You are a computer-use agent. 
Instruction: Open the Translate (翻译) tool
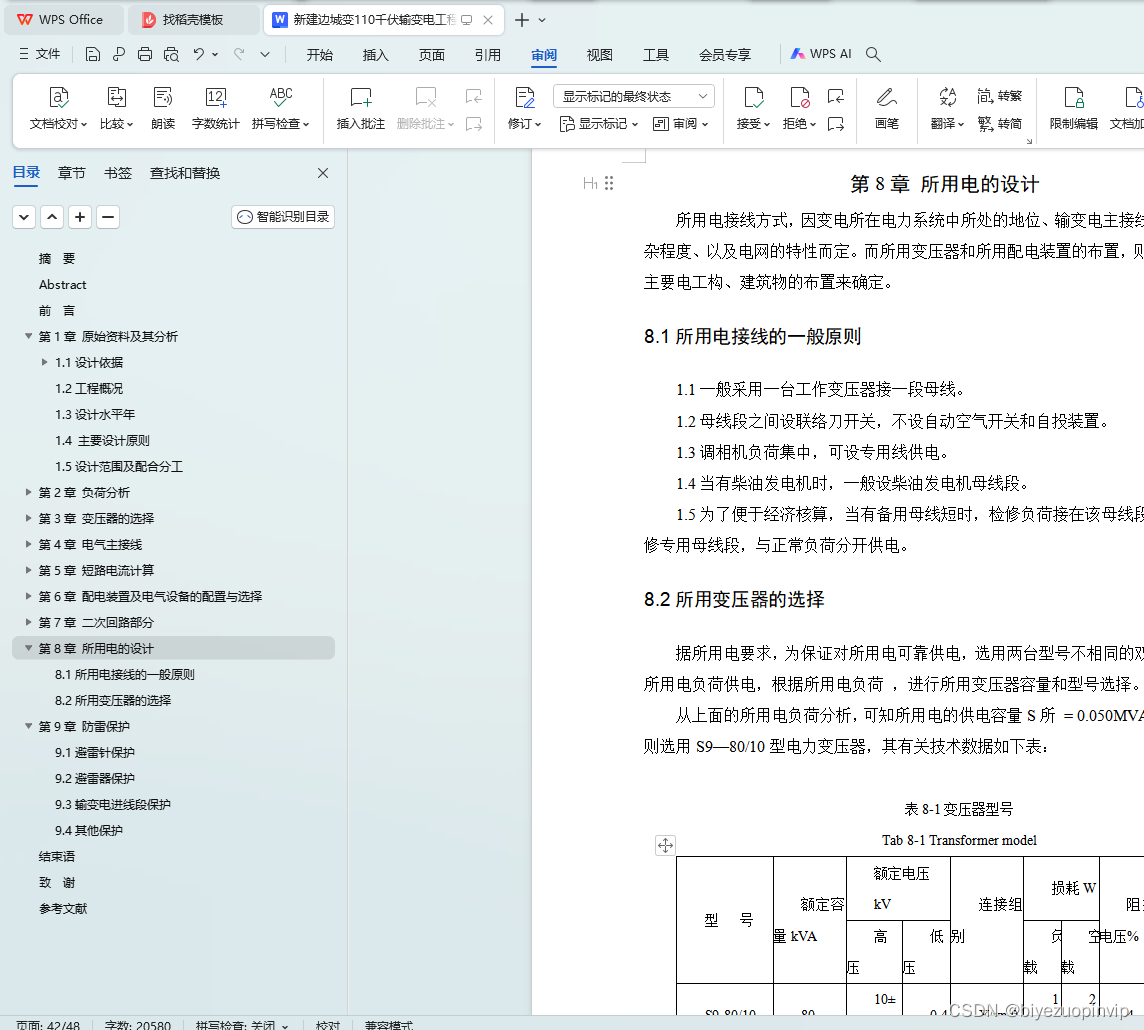(947, 108)
